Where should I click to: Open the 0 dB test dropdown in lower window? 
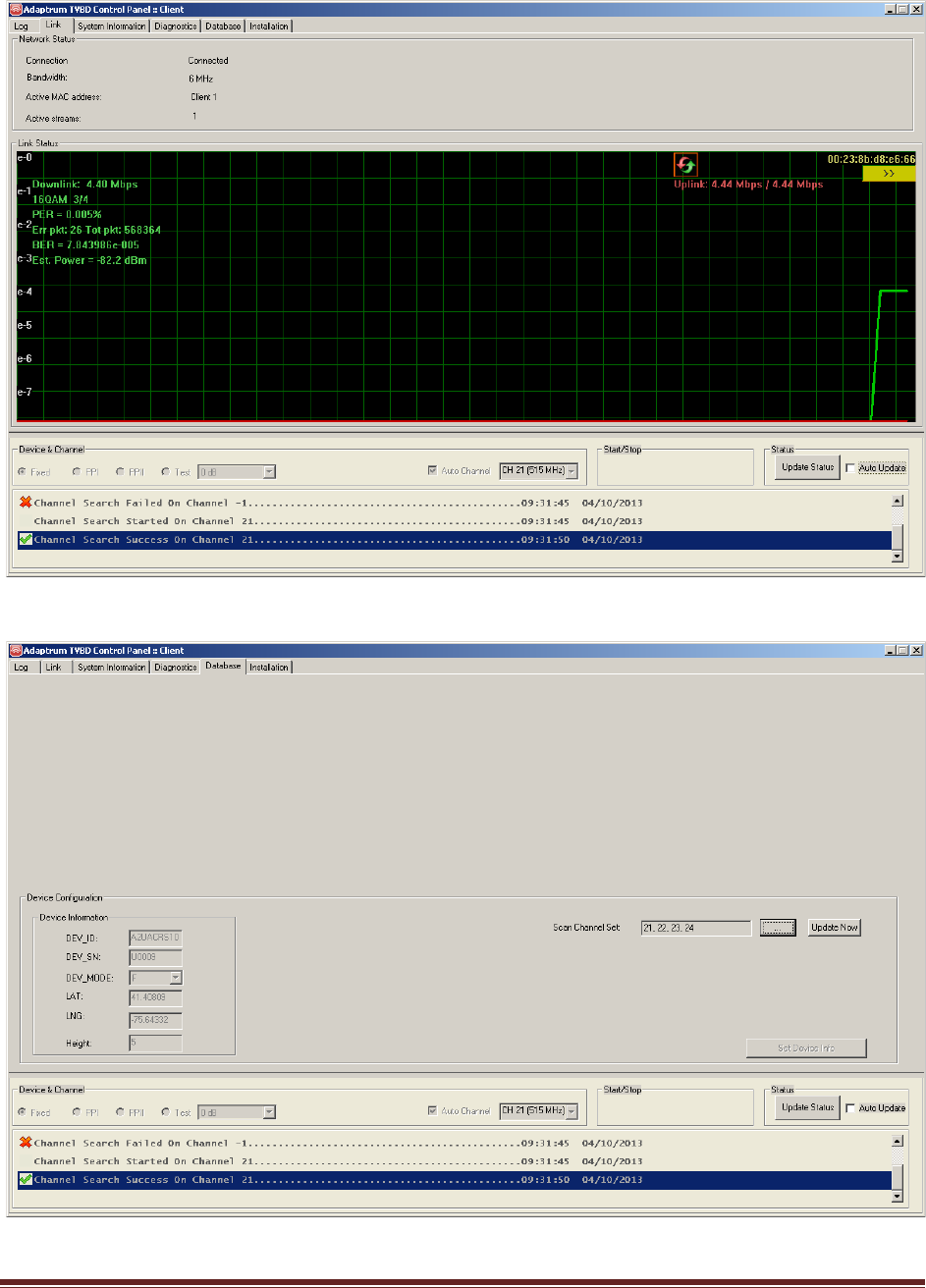[x=237, y=1112]
